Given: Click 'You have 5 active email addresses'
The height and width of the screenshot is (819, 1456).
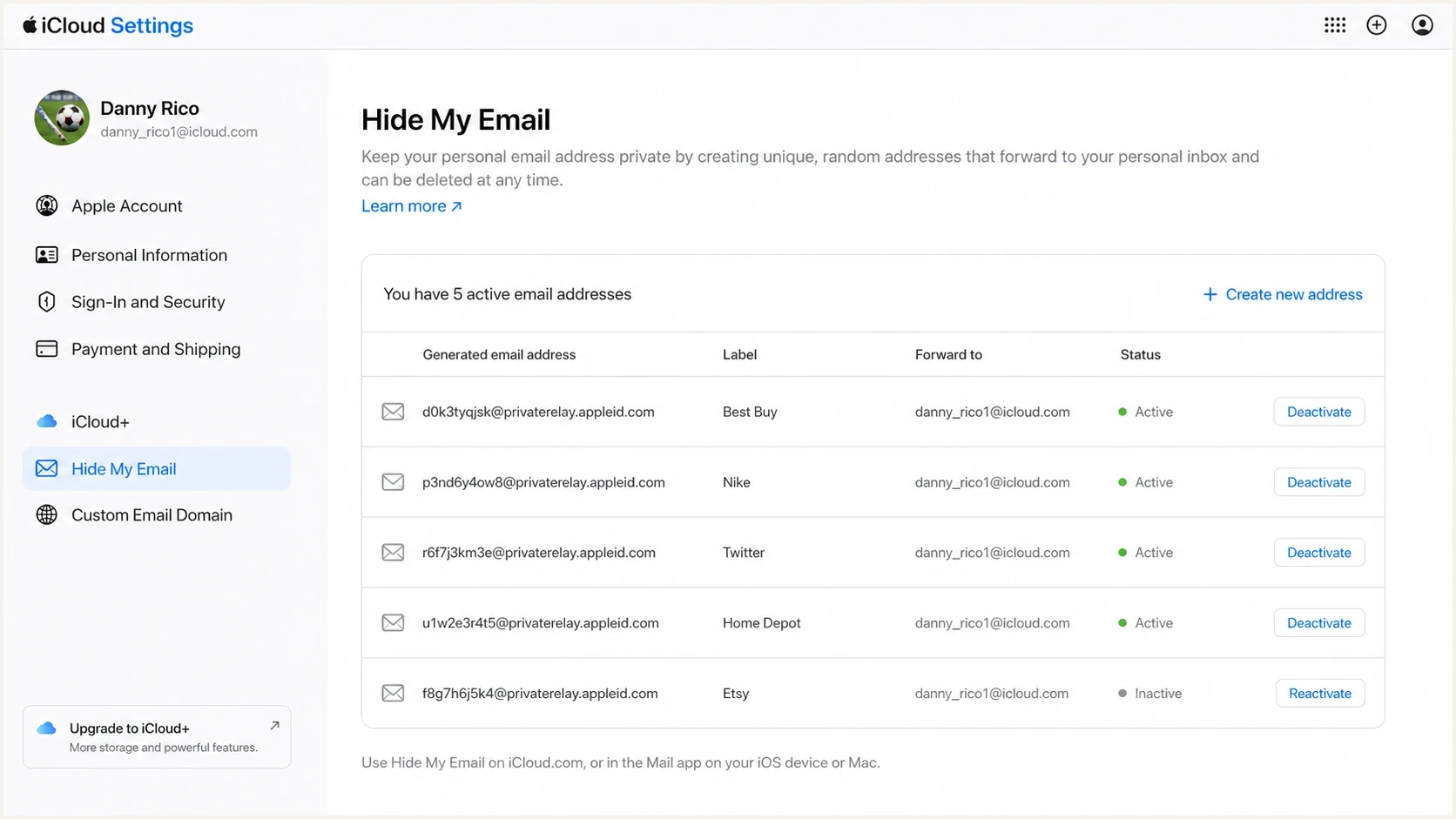Looking at the screenshot, I should (508, 294).
